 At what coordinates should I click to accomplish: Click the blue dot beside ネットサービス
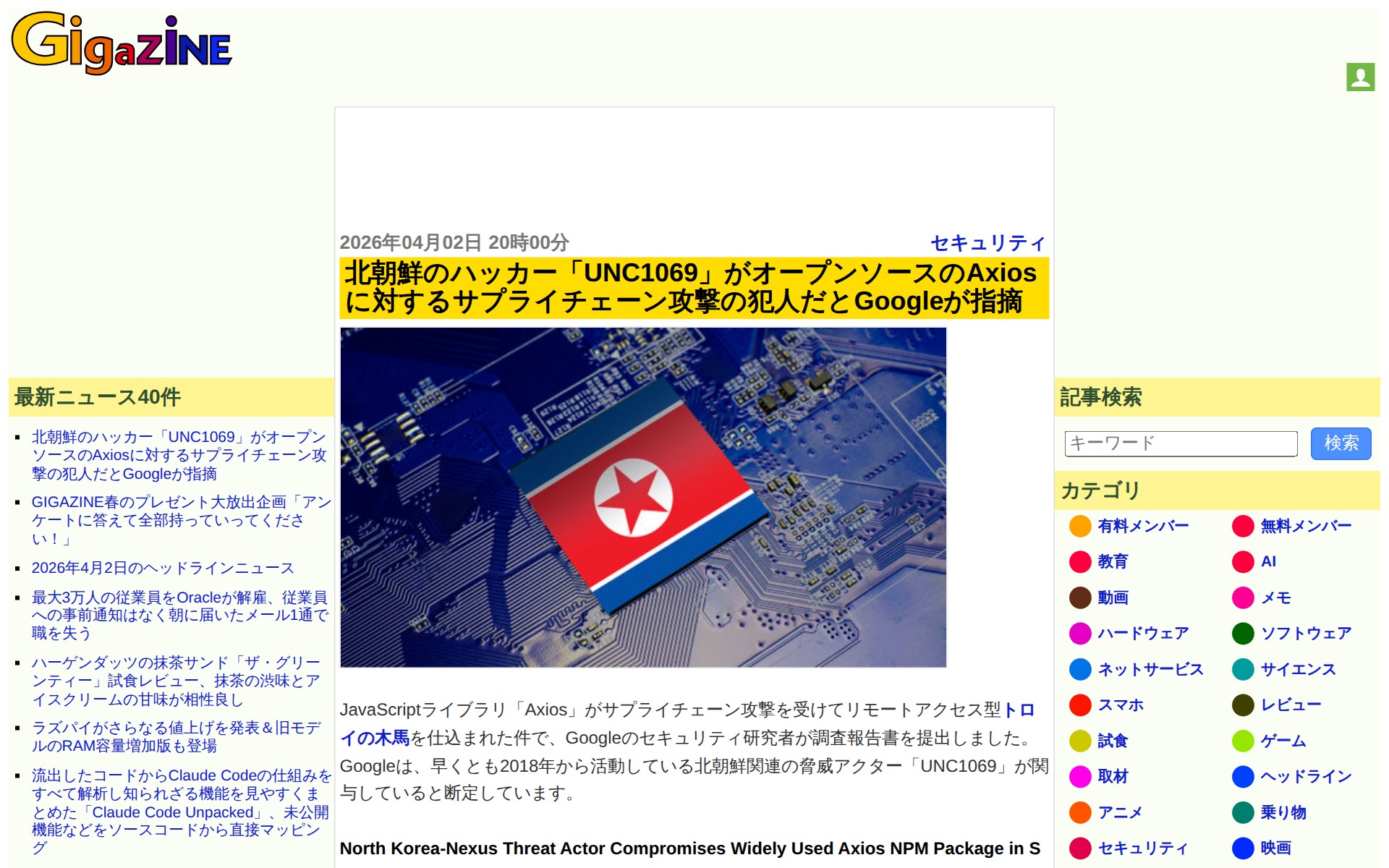pos(1080,669)
